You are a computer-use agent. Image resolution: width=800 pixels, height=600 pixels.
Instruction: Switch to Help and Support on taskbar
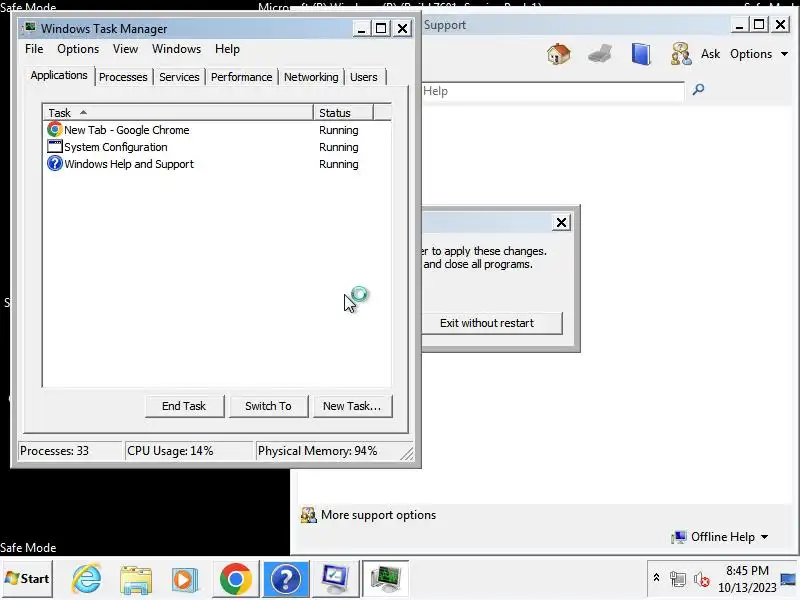click(286, 579)
